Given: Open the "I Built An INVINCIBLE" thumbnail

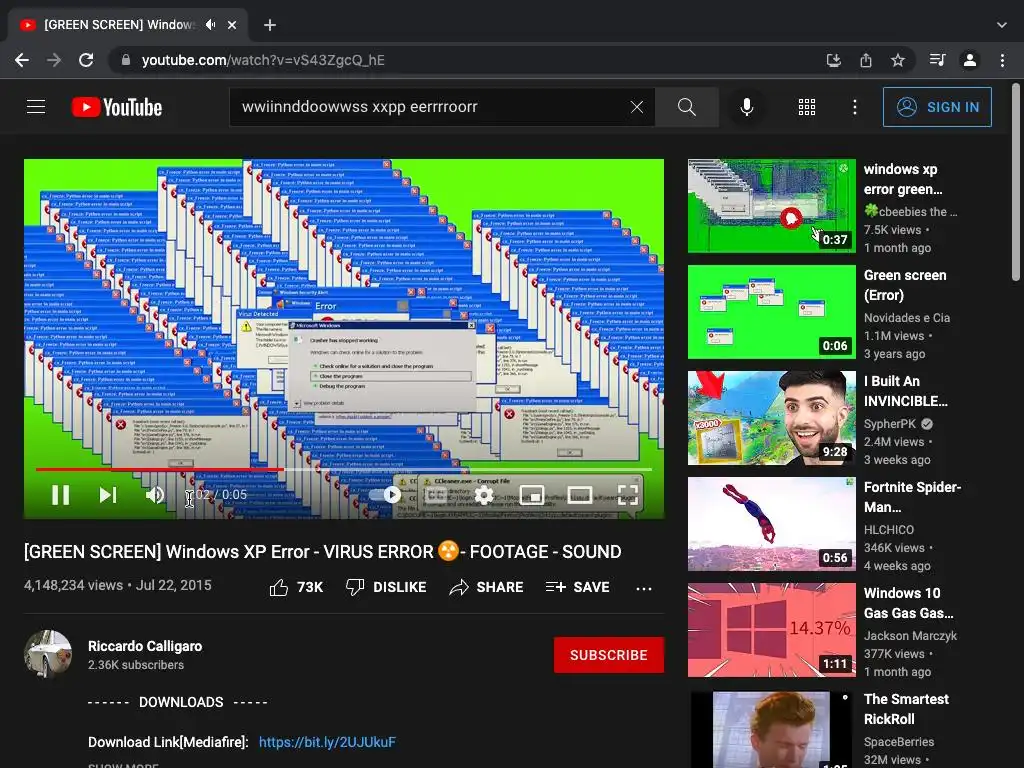Looking at the screenshot, I should click(772, 418).
